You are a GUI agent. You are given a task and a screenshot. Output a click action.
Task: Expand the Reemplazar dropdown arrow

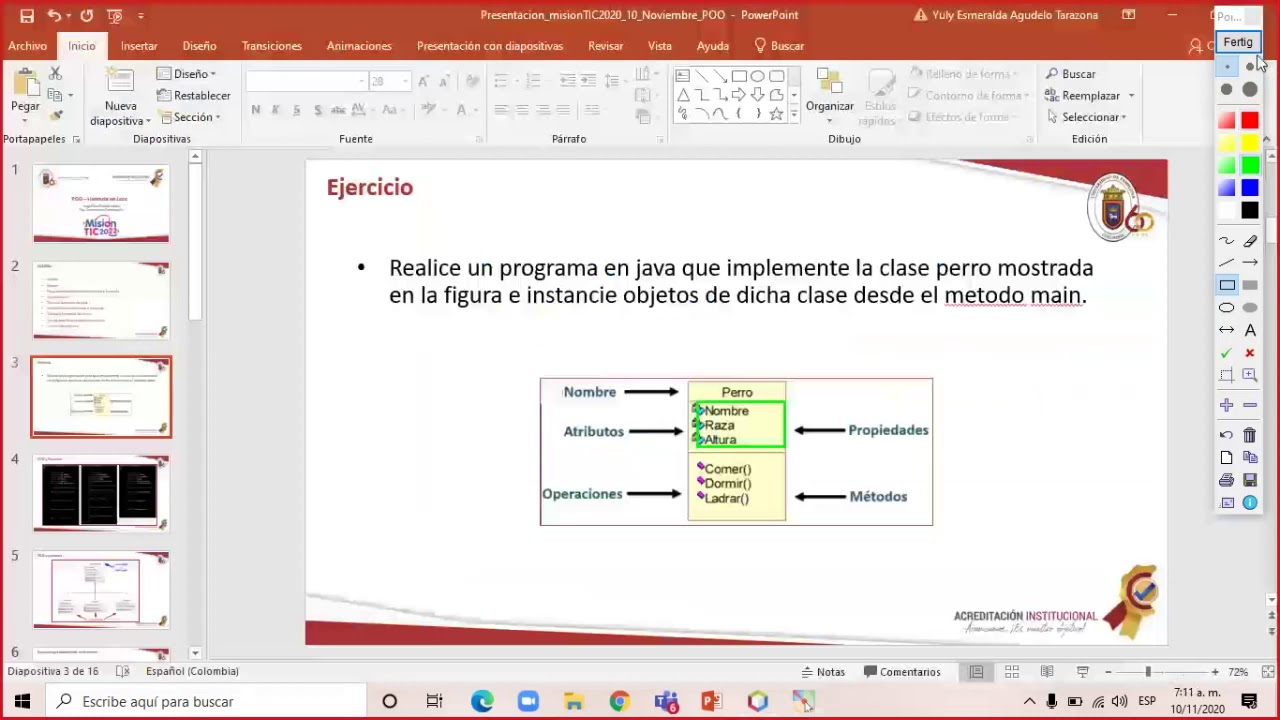[x=1131, y=96]
